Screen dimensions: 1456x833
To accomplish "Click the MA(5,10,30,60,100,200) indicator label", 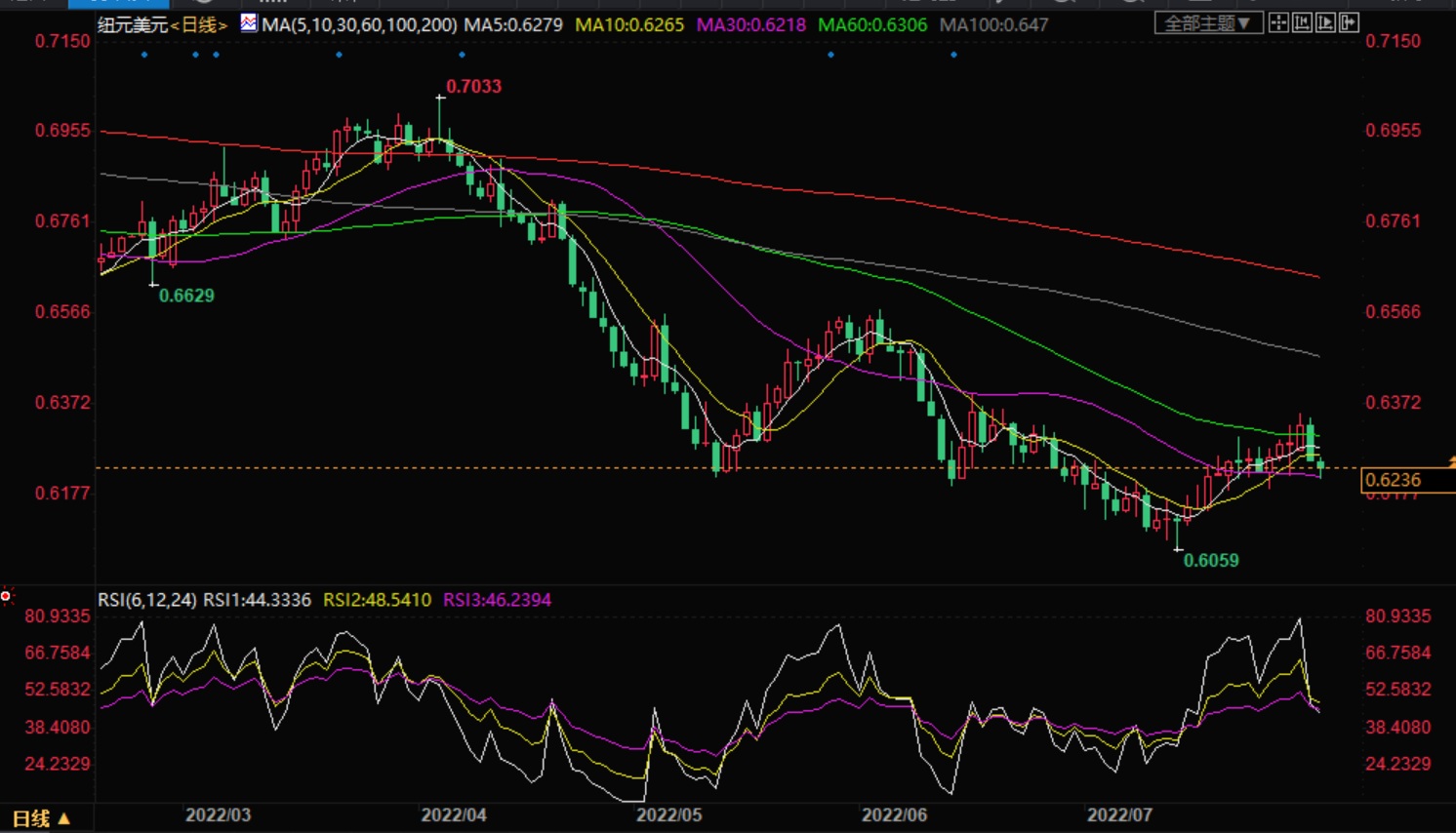I will point(359,24).
